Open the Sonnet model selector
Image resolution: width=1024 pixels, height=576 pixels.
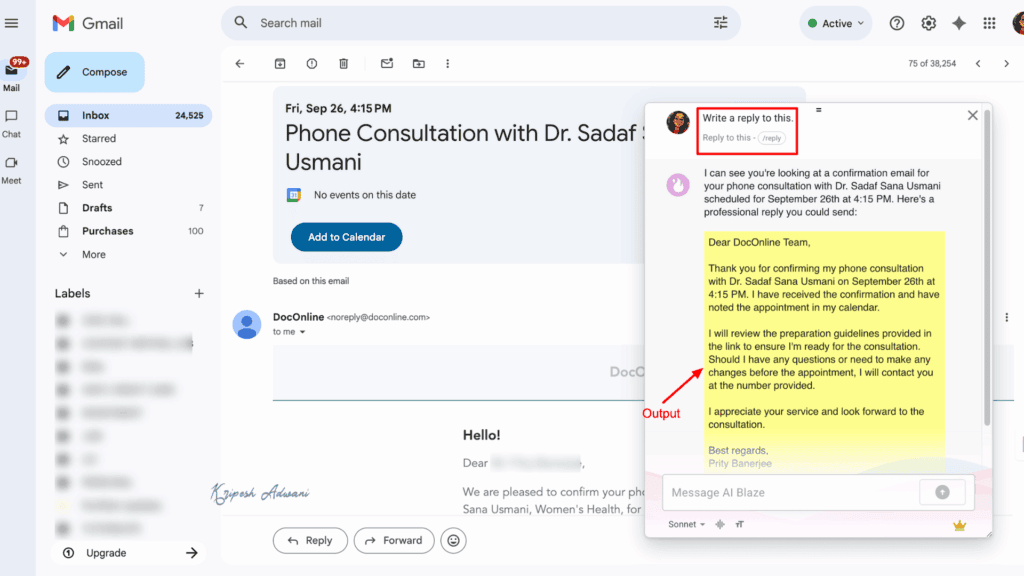click(685, 523)
